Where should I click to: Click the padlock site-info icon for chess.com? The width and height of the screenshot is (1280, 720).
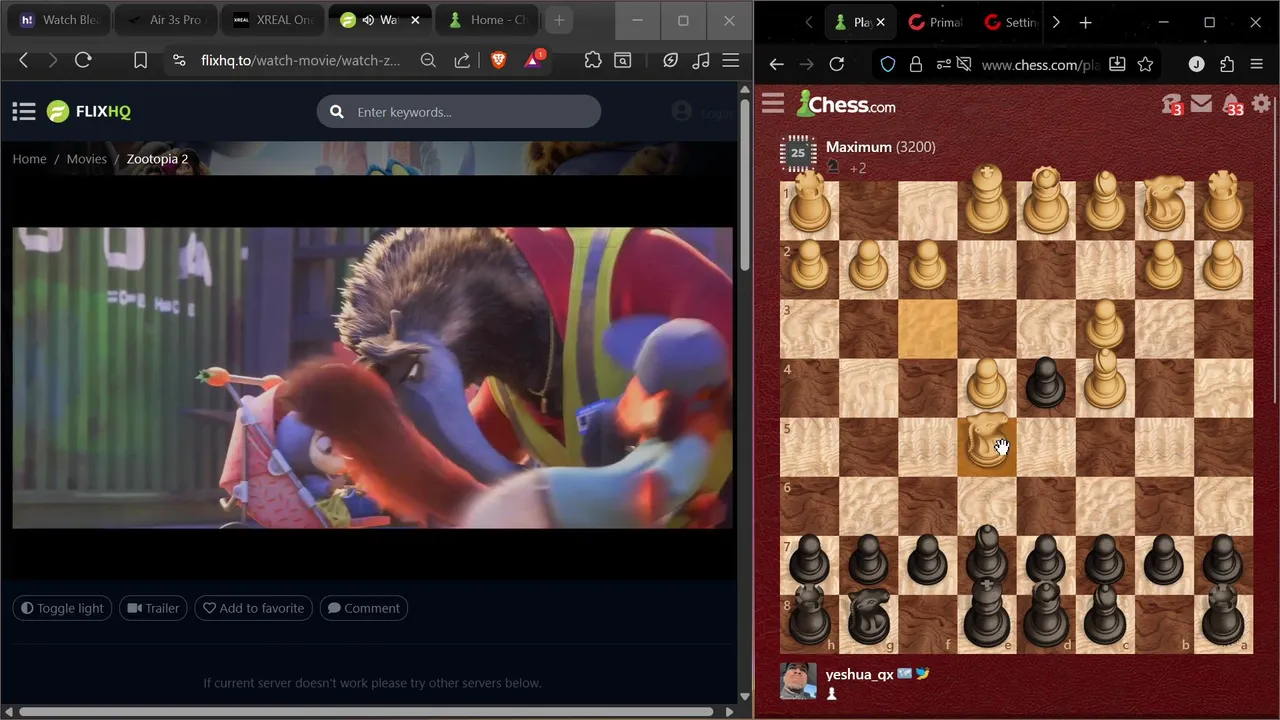pyautogui.click(x=915, y=65)
